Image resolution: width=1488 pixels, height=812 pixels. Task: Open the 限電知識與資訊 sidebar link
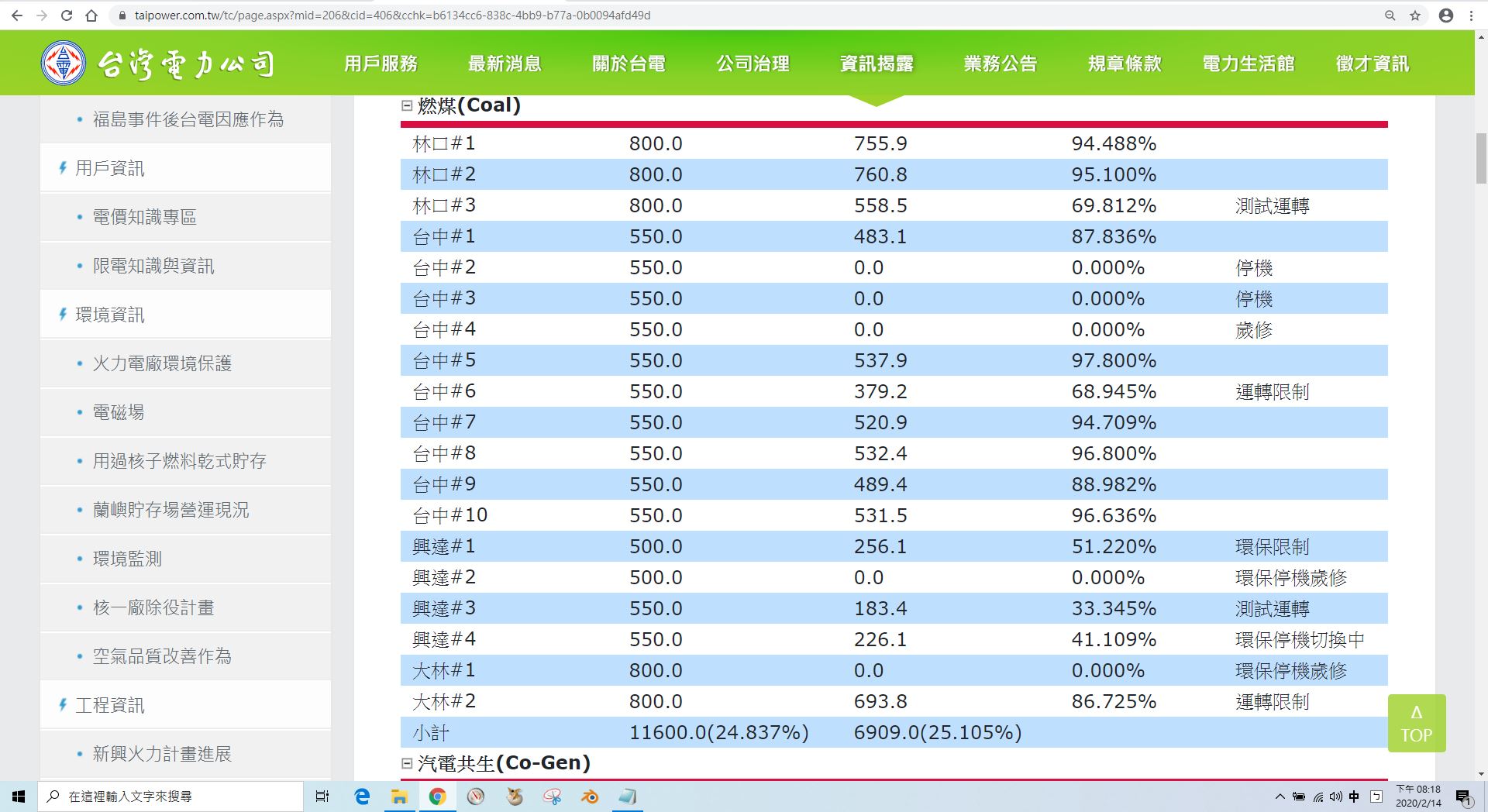click(x=153, y=266)
